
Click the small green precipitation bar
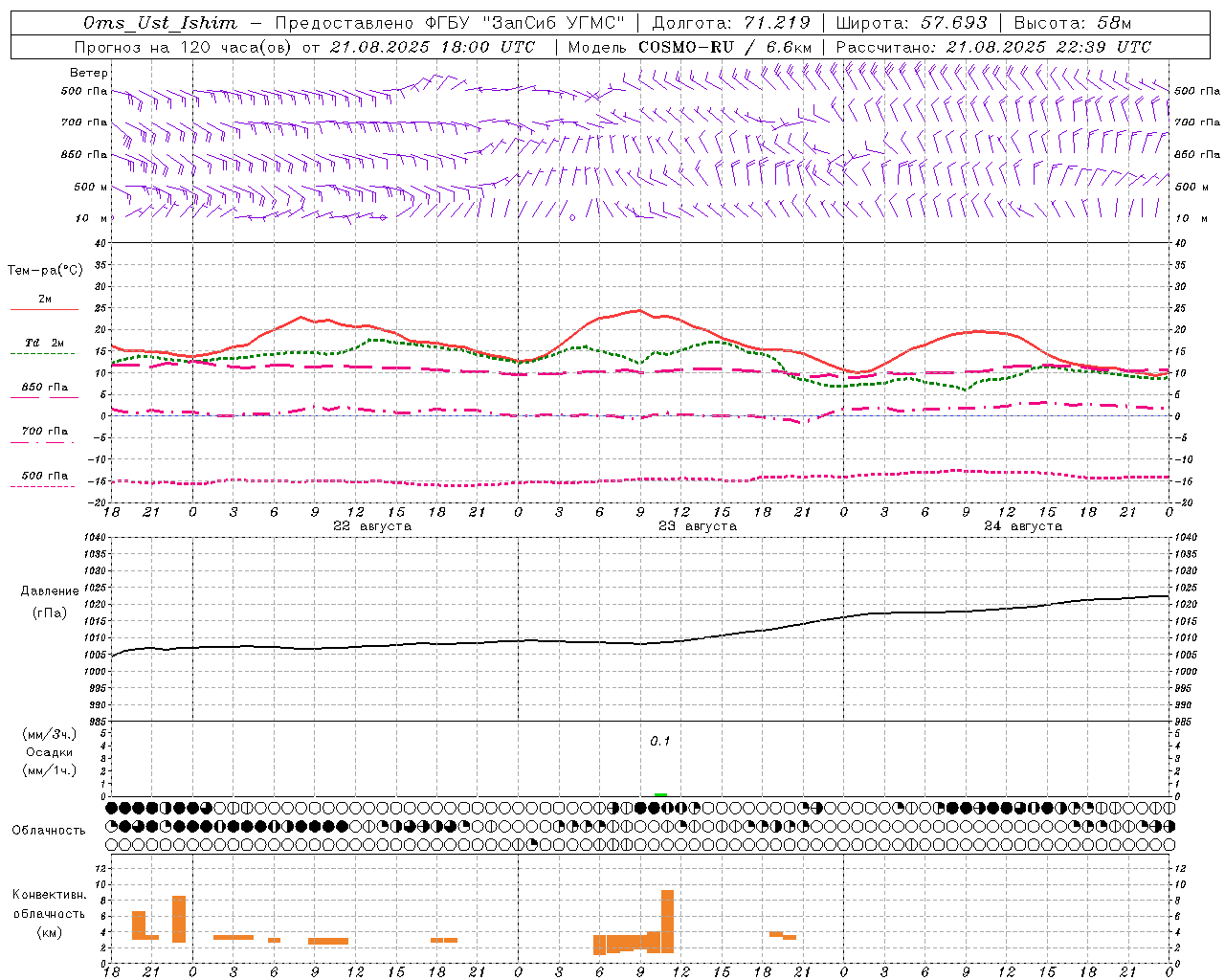[x=660, y=794]
